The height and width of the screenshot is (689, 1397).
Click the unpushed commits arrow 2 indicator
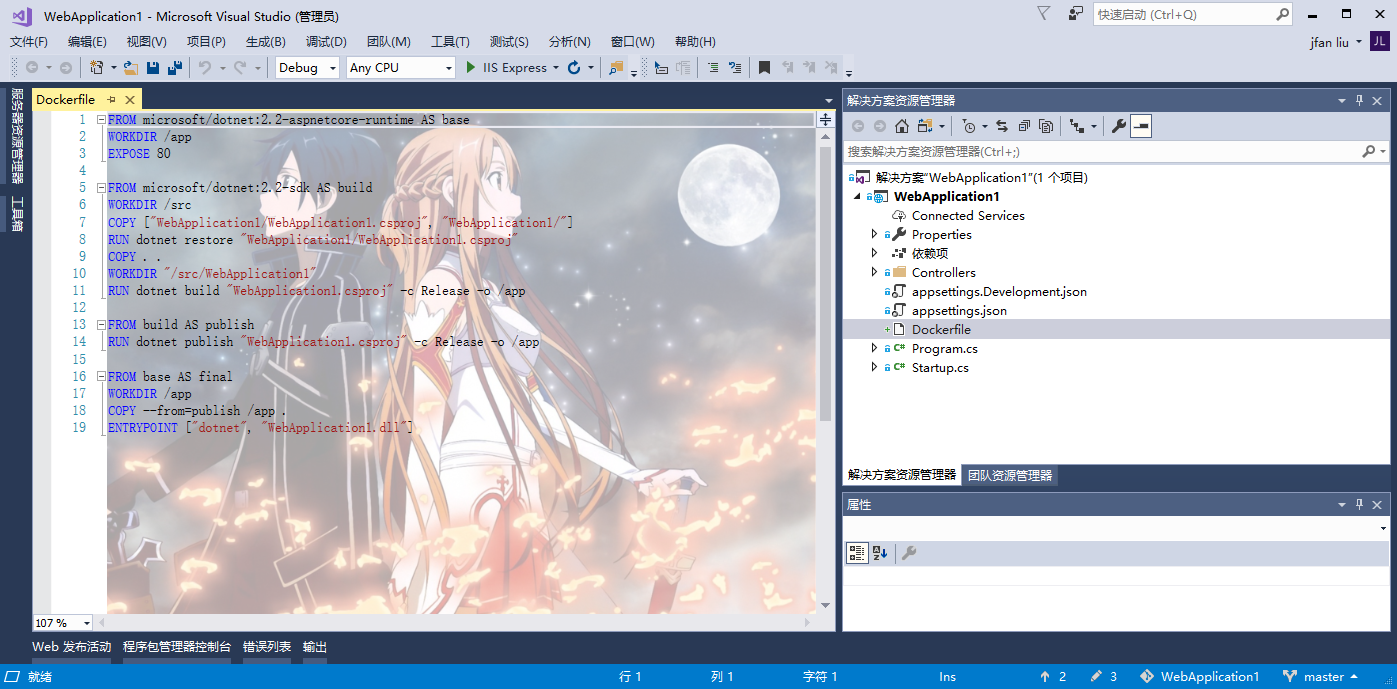coord(1053,677)
